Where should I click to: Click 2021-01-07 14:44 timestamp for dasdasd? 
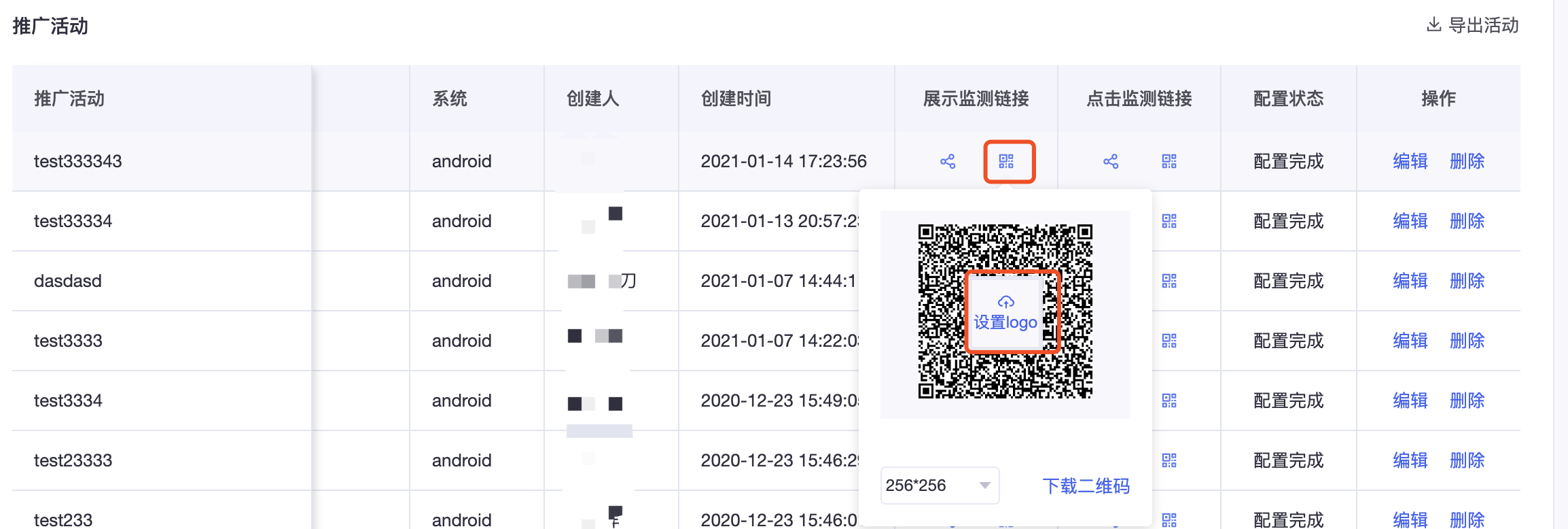point(779,281)
